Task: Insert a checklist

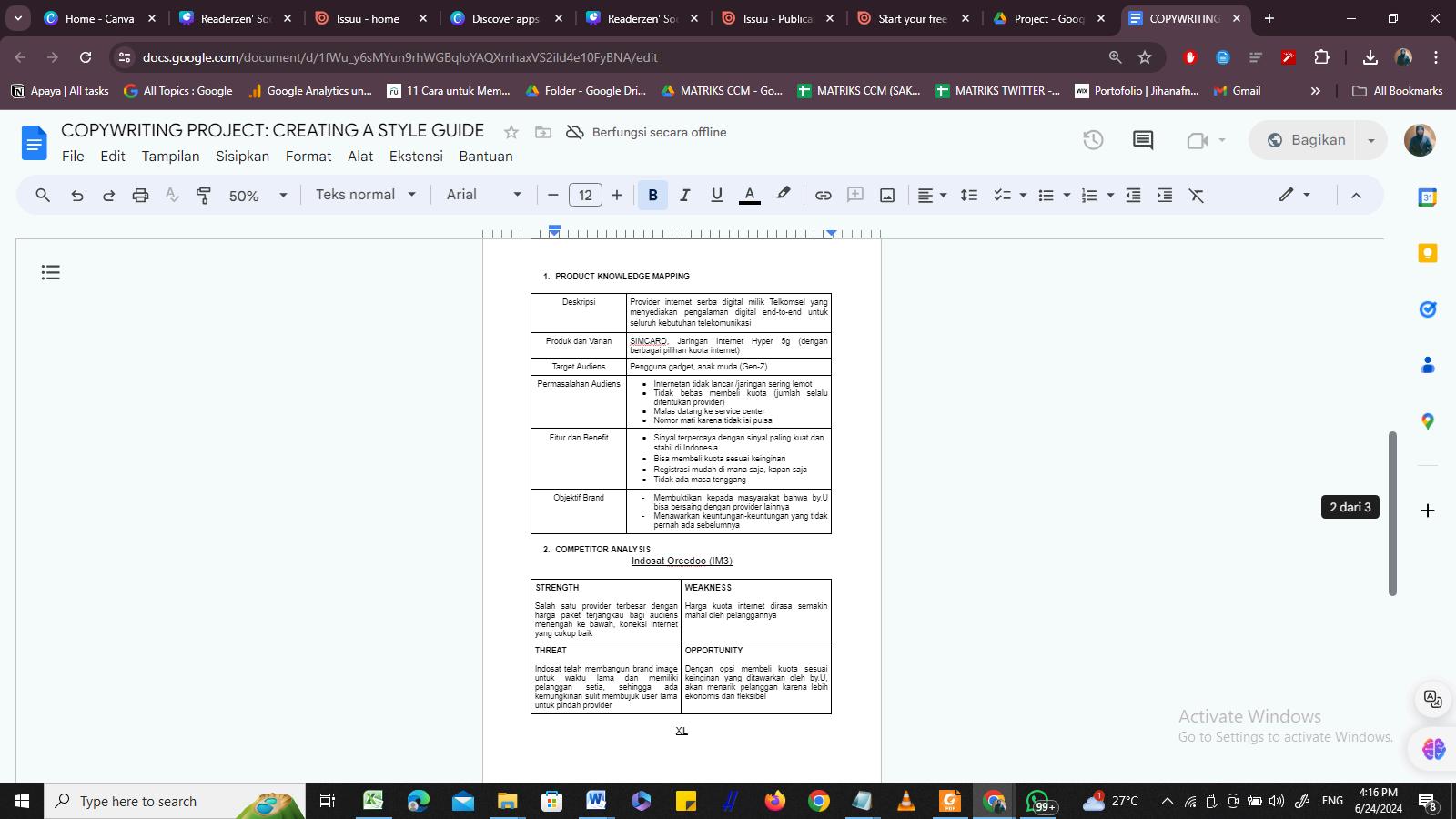Action: pos(1002,195)
